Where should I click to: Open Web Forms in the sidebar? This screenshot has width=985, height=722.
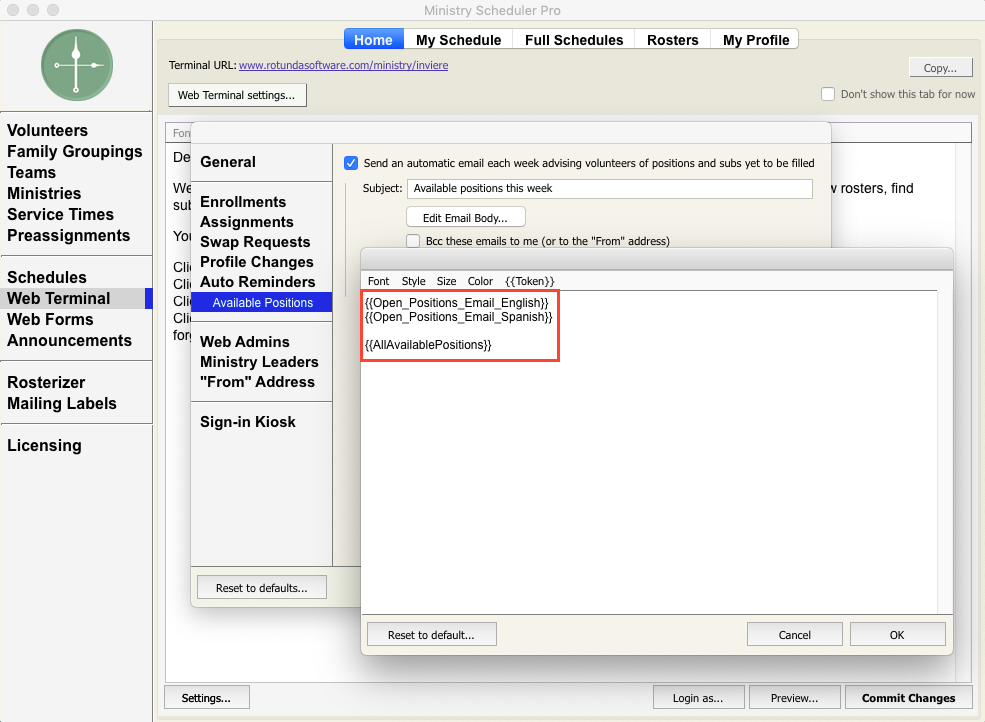50,319
